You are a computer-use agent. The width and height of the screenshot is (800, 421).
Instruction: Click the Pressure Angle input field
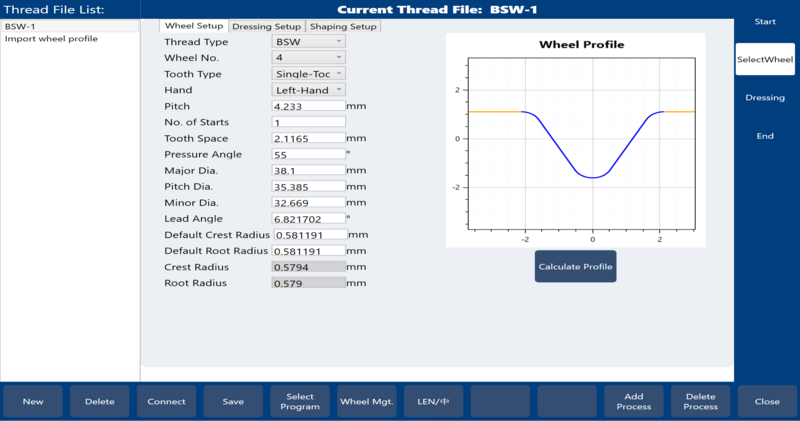[x=308, y=155]
